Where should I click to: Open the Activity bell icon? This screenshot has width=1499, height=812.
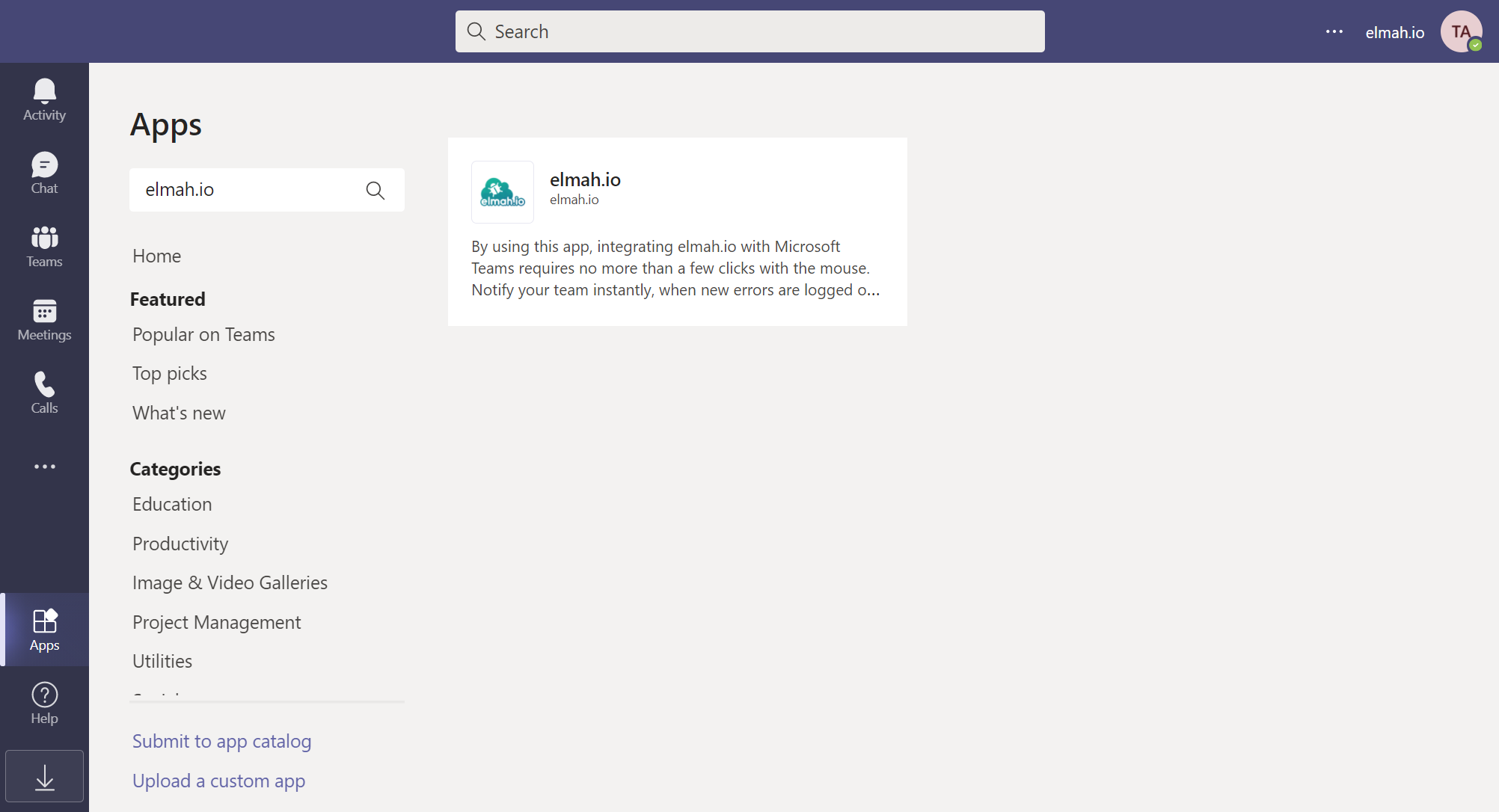[x=44, y=99]
